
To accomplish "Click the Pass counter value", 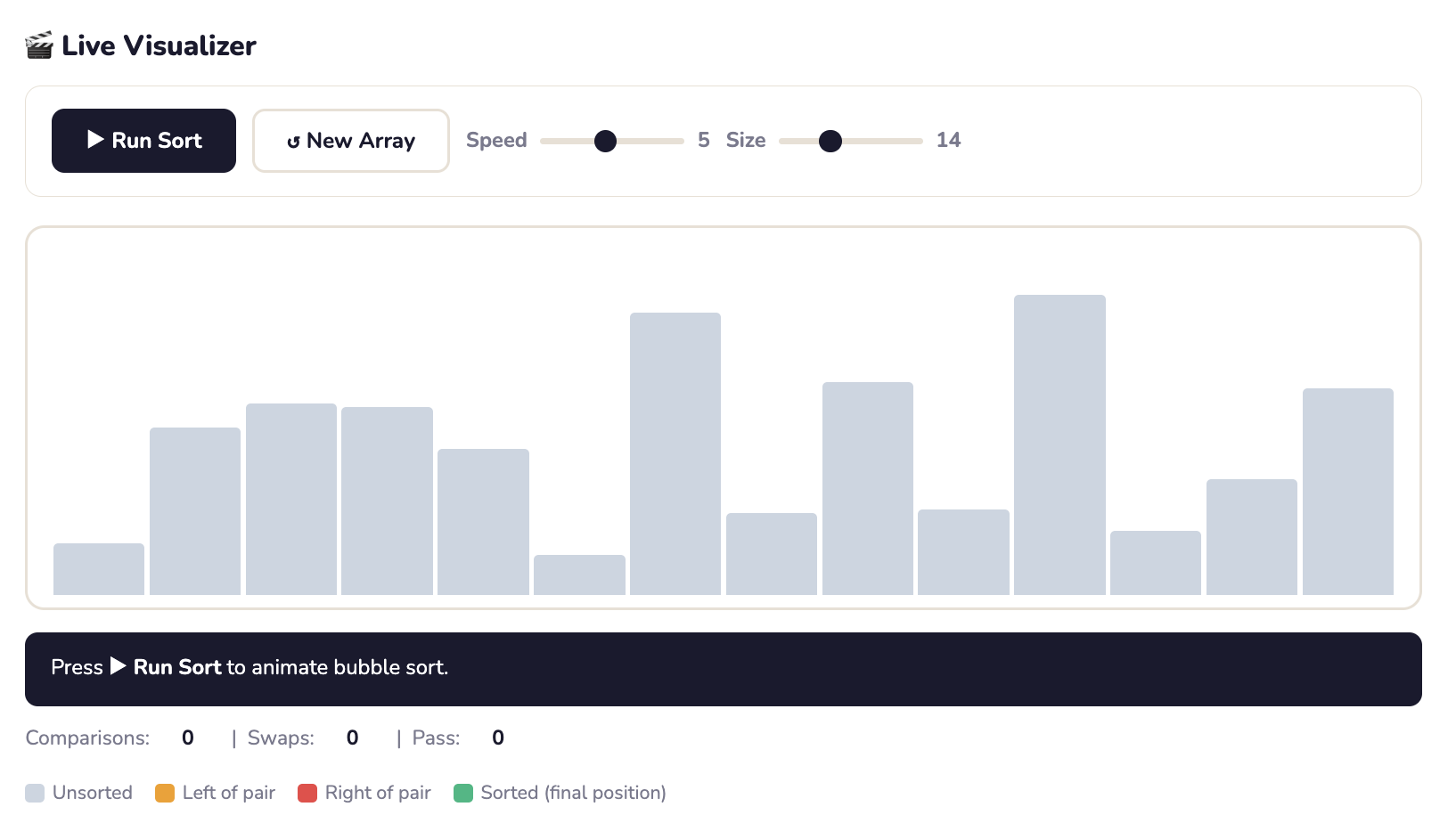I will 498,737.
